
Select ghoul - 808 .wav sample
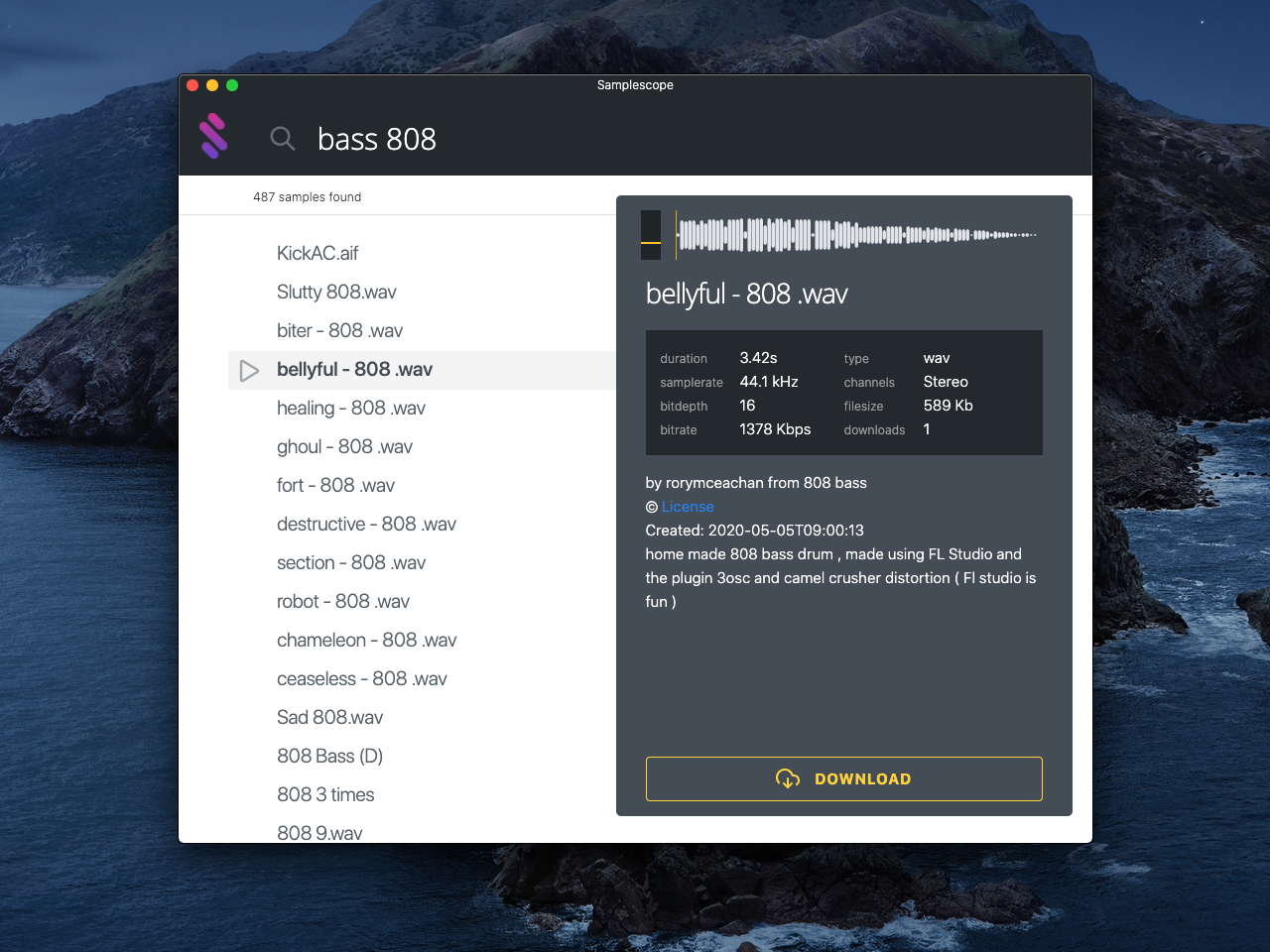point(344,446)
